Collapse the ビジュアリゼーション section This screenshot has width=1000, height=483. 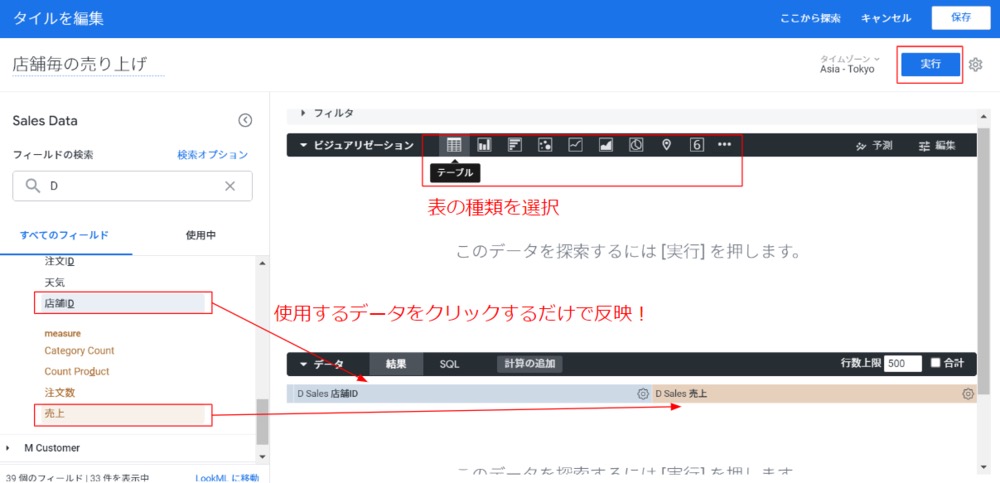coord(303,145)
